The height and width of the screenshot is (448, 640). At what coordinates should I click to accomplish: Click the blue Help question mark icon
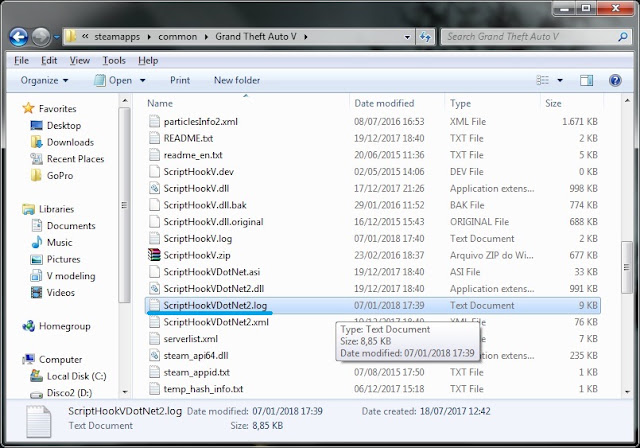click(x=615, y=80)
